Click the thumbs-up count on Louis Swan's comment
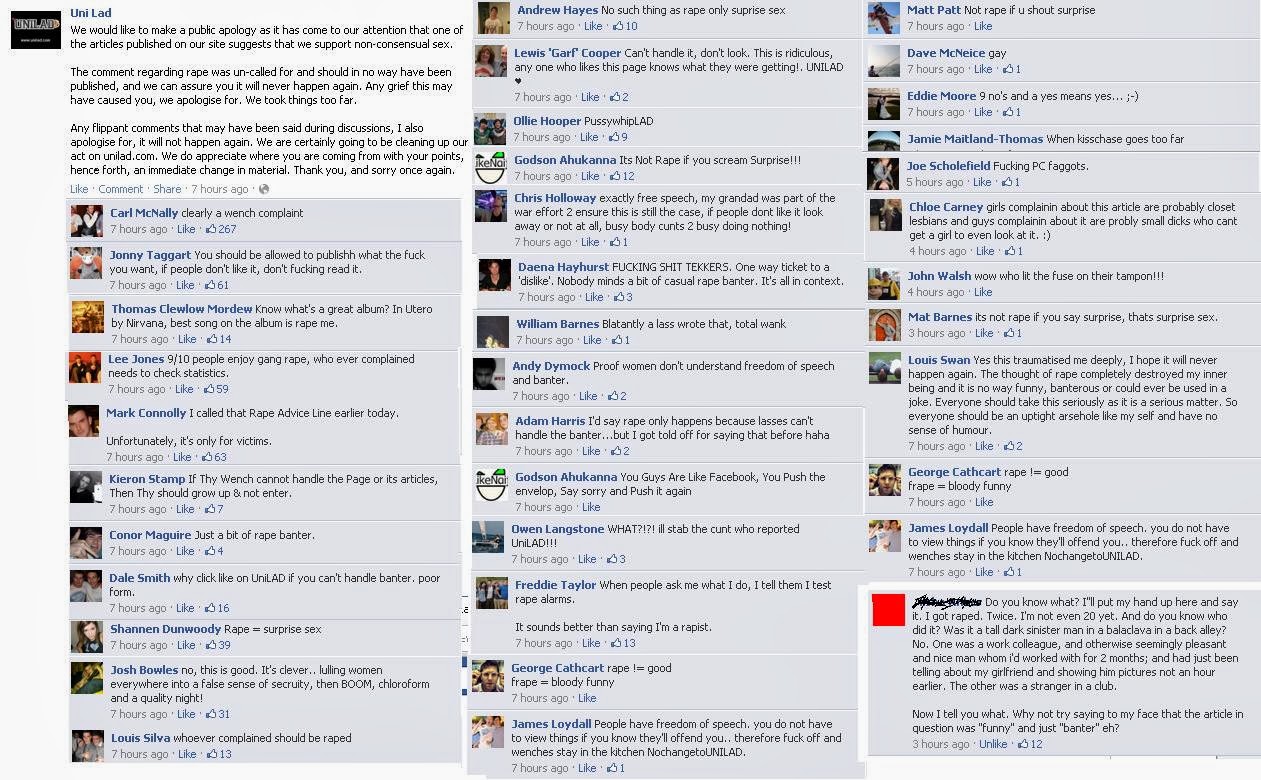Viewport: 1261px width, 780px height. [x=1013, y=447]
